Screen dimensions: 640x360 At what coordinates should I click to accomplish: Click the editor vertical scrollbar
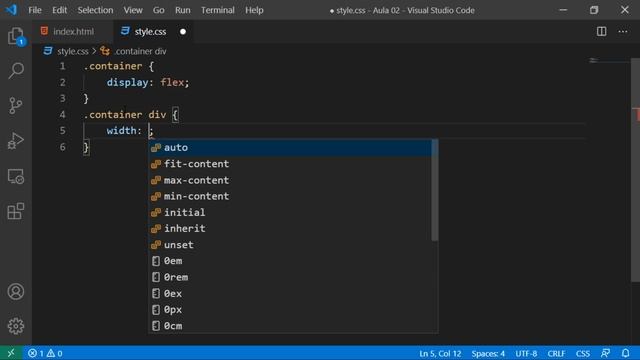pos(635,170)
